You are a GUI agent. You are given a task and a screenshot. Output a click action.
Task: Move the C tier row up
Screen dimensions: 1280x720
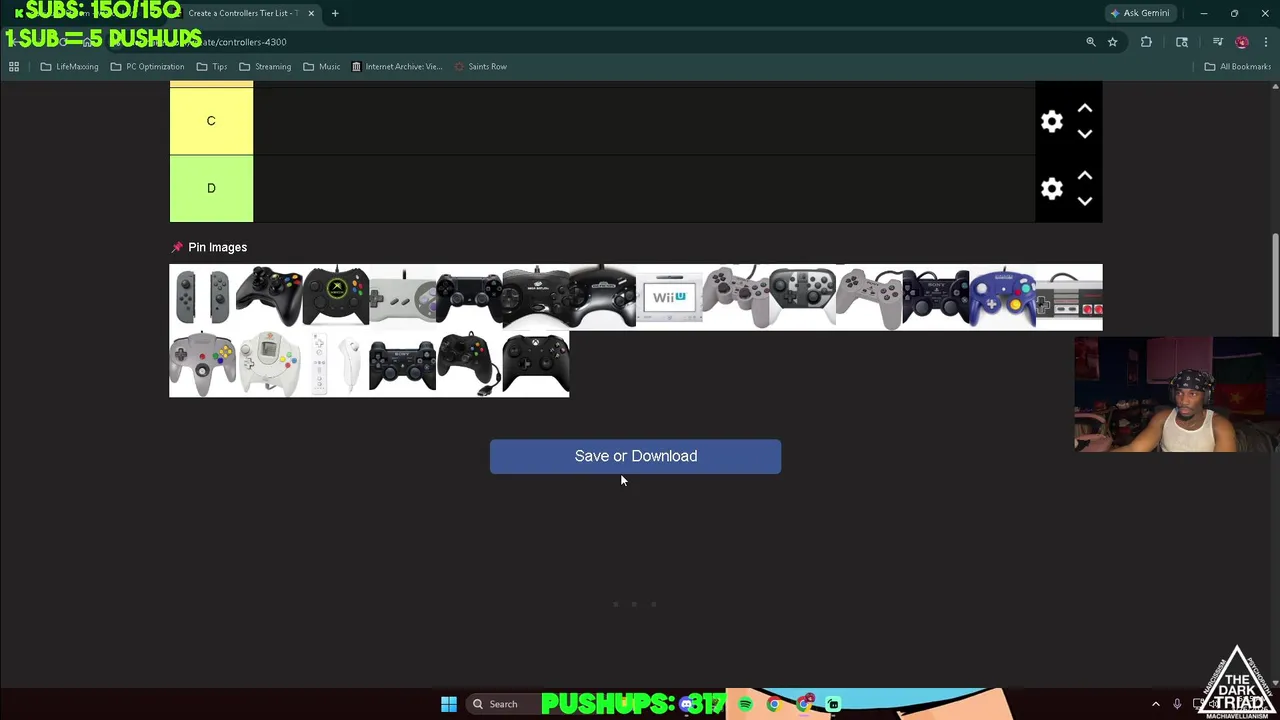[x=1085, y=108]
